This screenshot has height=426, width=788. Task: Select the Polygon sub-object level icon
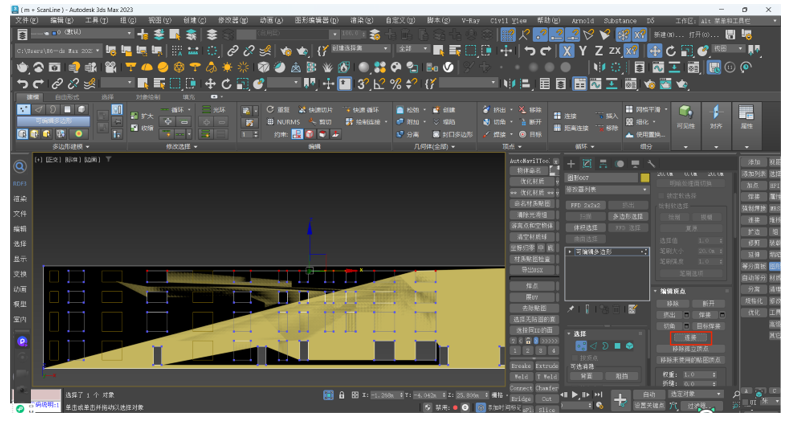click(617, 346)
